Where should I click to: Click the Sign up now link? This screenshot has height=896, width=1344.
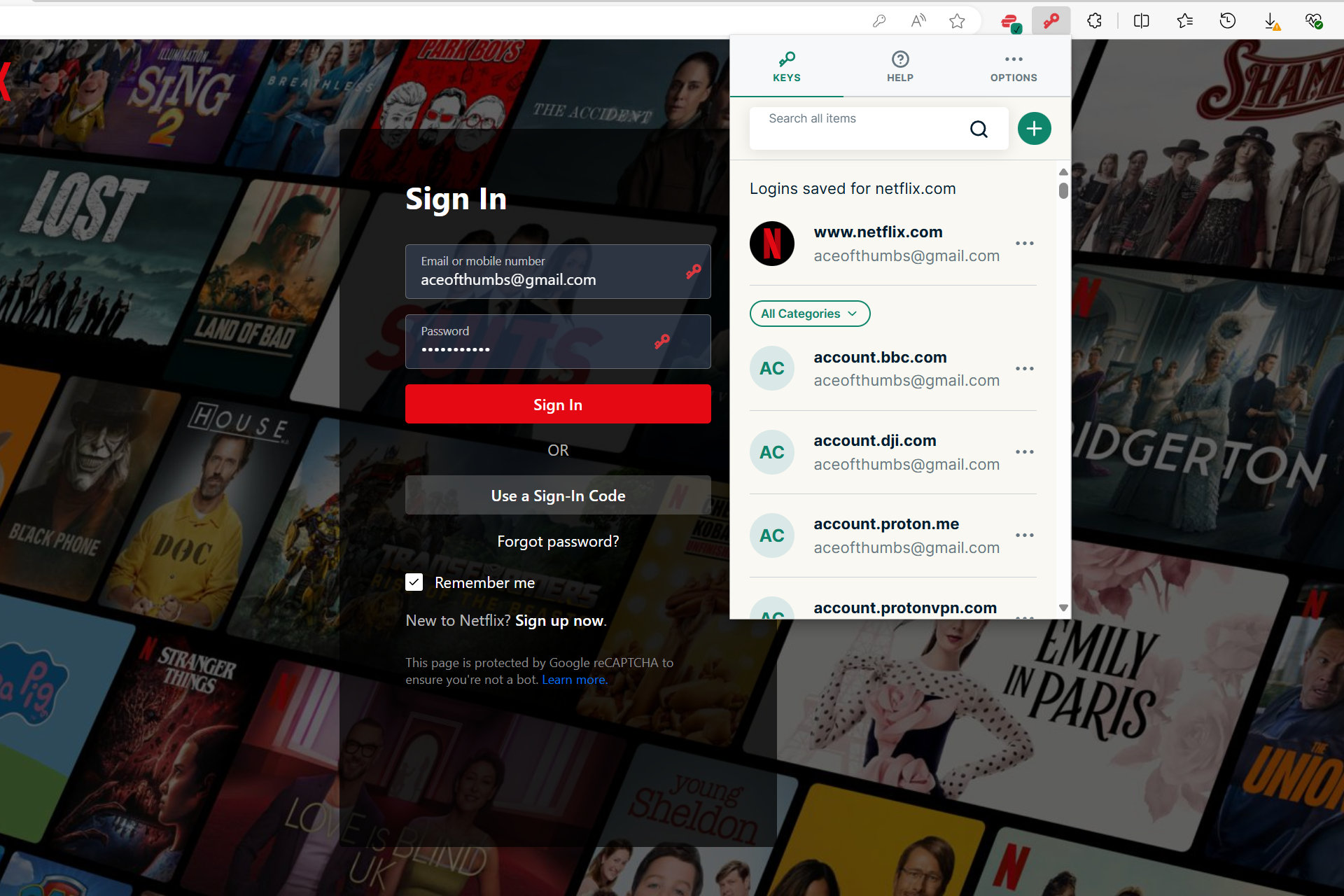click(558, 620)
